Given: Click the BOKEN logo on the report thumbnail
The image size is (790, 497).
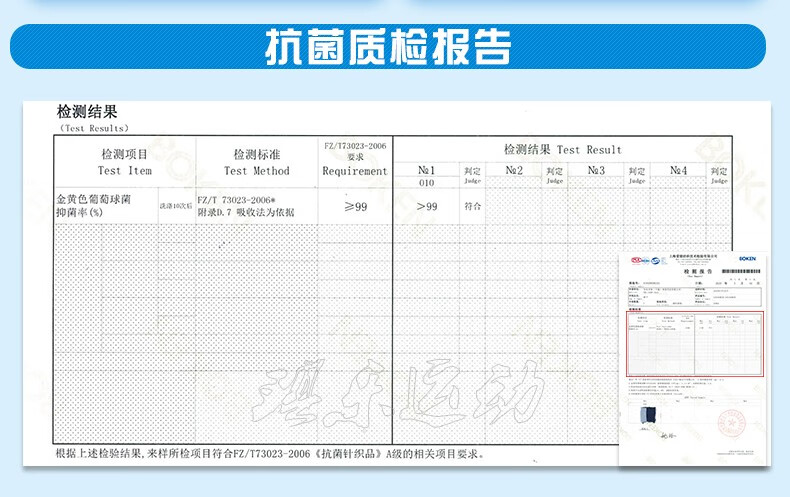Looking at the screenshot, I should (x=747, y=258).
